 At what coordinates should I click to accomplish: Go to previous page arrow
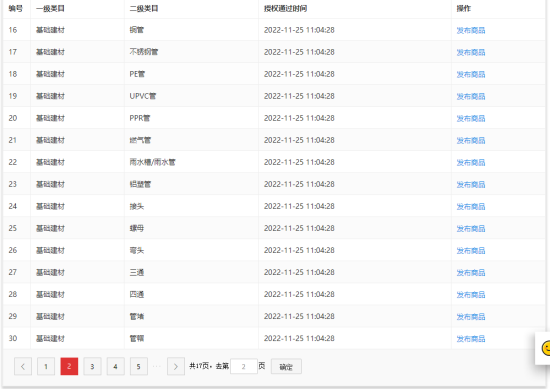(23, 367)
